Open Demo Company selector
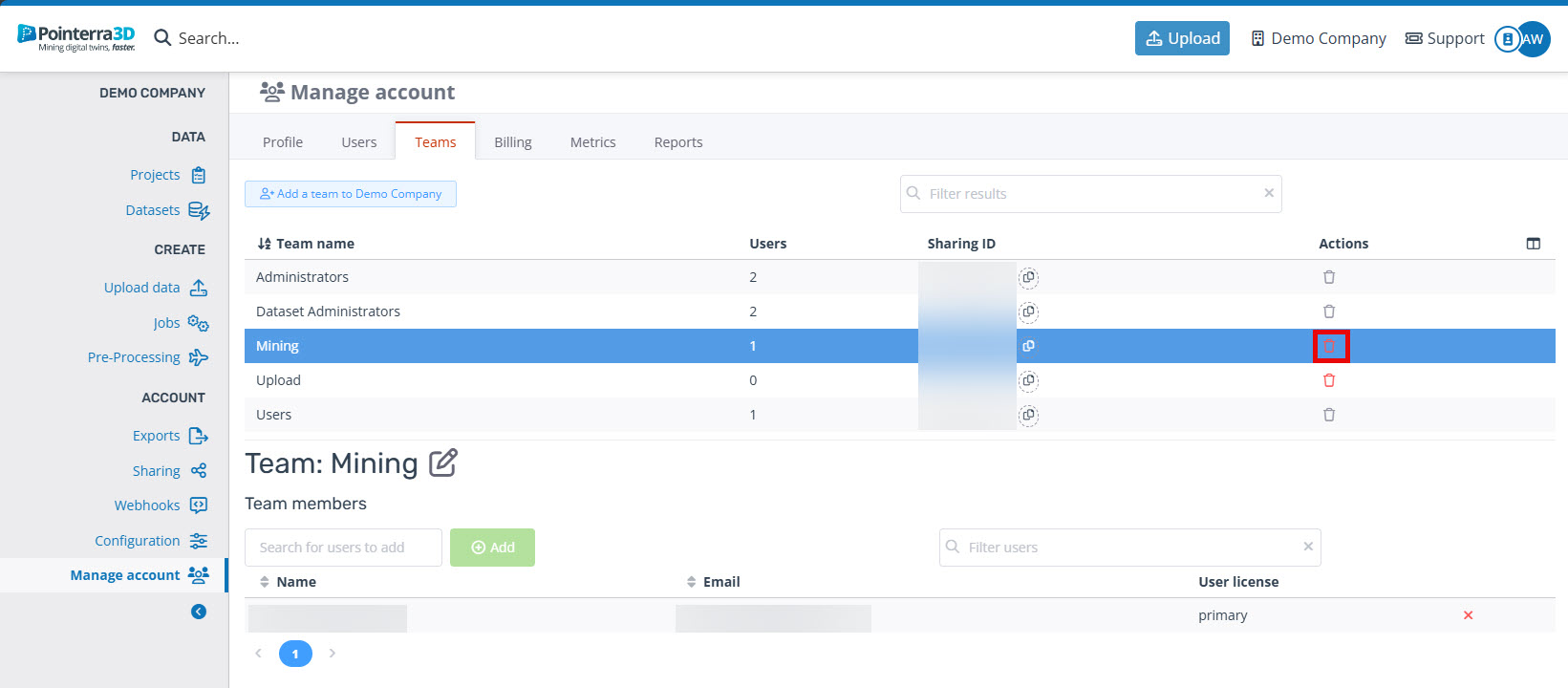Image resolution: width=1568 pixels, height=688 pixels. [1319, 38]
